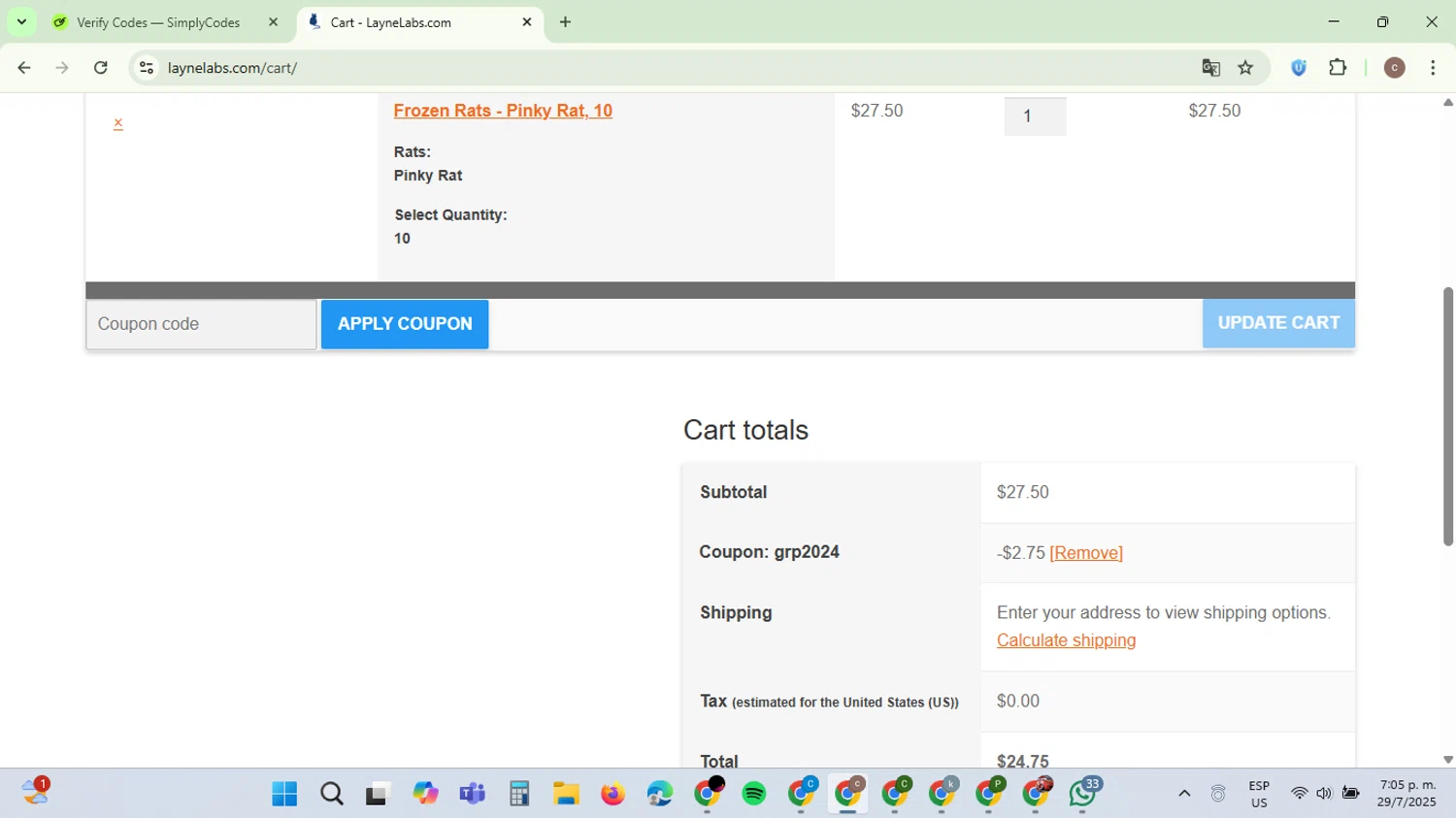1456x818 pixels.
Task: Open Bitwarden shield extension
Action: (1299, 68)
